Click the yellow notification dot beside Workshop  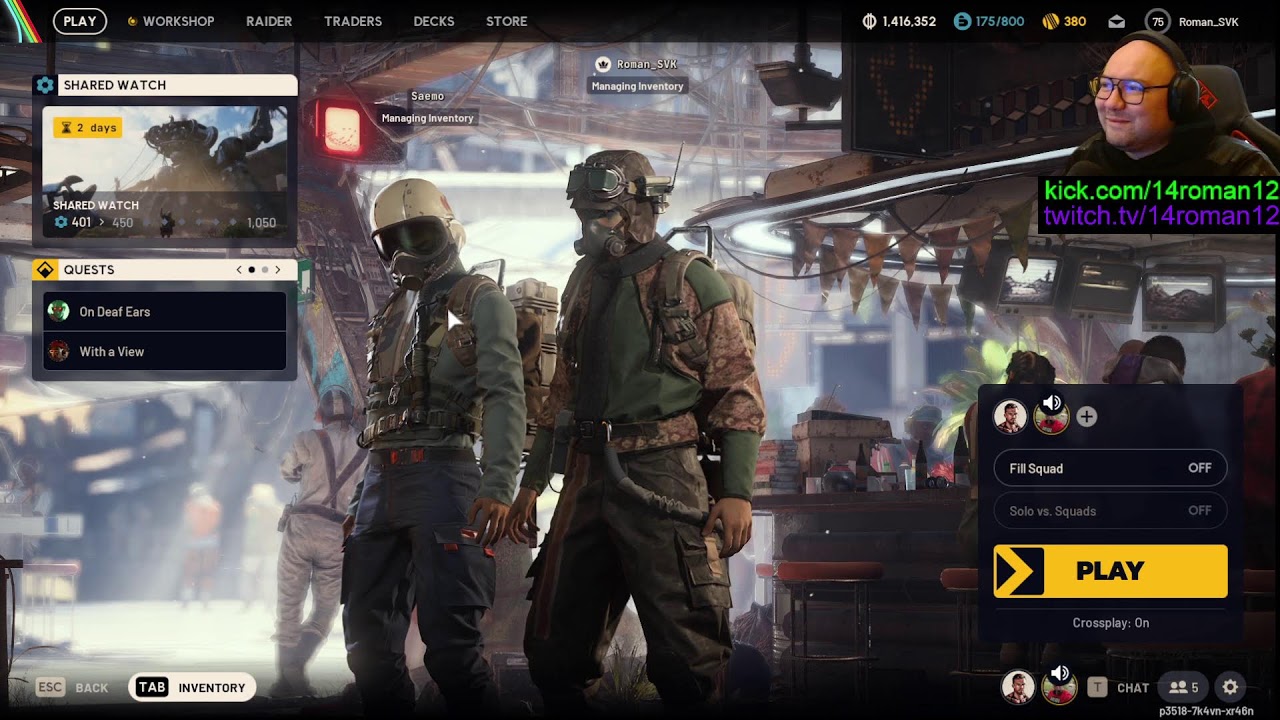(132, 21)
